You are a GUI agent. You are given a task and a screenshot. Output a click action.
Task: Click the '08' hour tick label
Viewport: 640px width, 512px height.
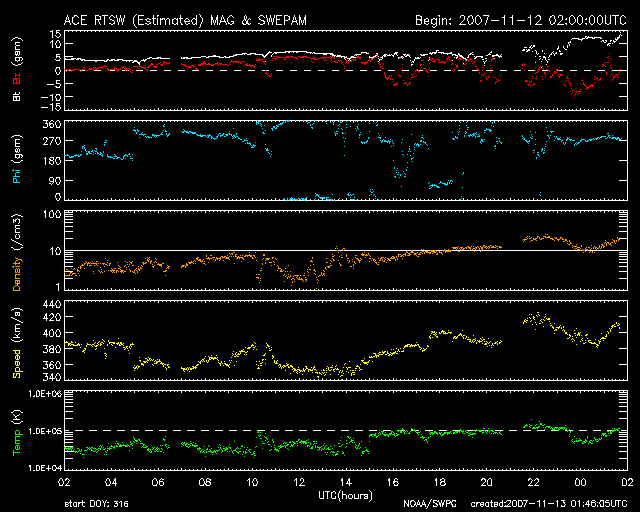pos(205,482)
